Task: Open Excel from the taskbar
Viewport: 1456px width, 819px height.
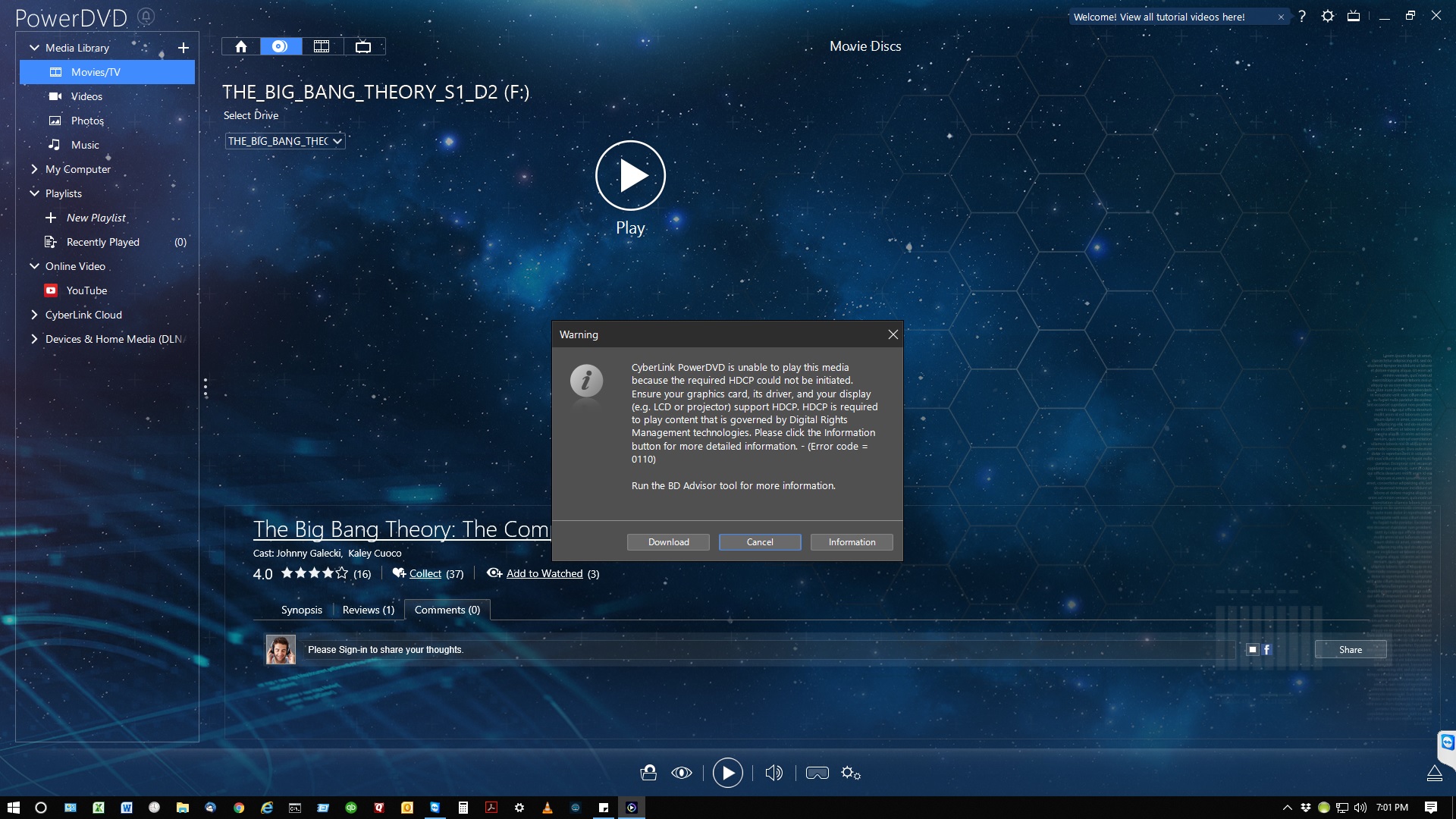Action: (99, 808)
